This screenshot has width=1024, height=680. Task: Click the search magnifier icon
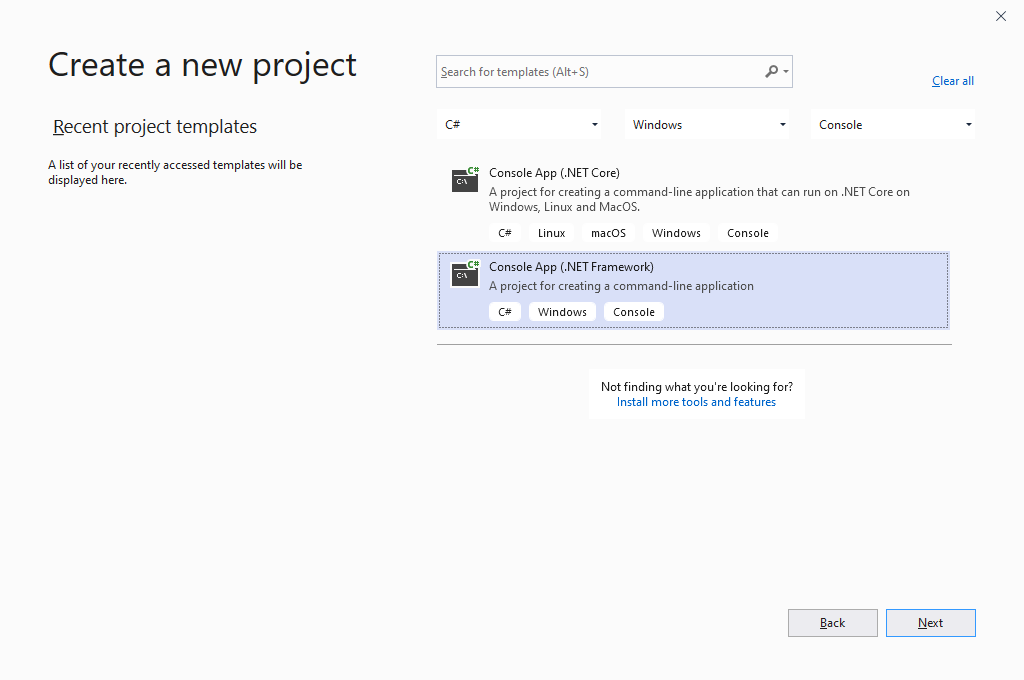771,71
